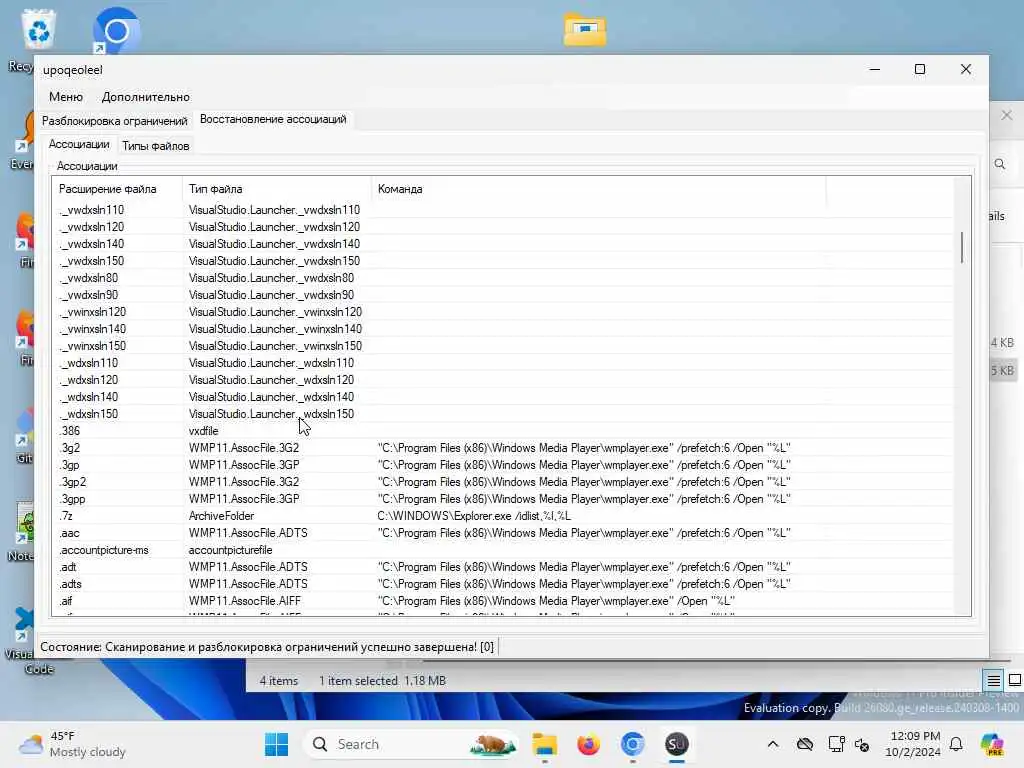Click the Состояние status bar message
The image size is (1024, 768).
tap(267, 647)
